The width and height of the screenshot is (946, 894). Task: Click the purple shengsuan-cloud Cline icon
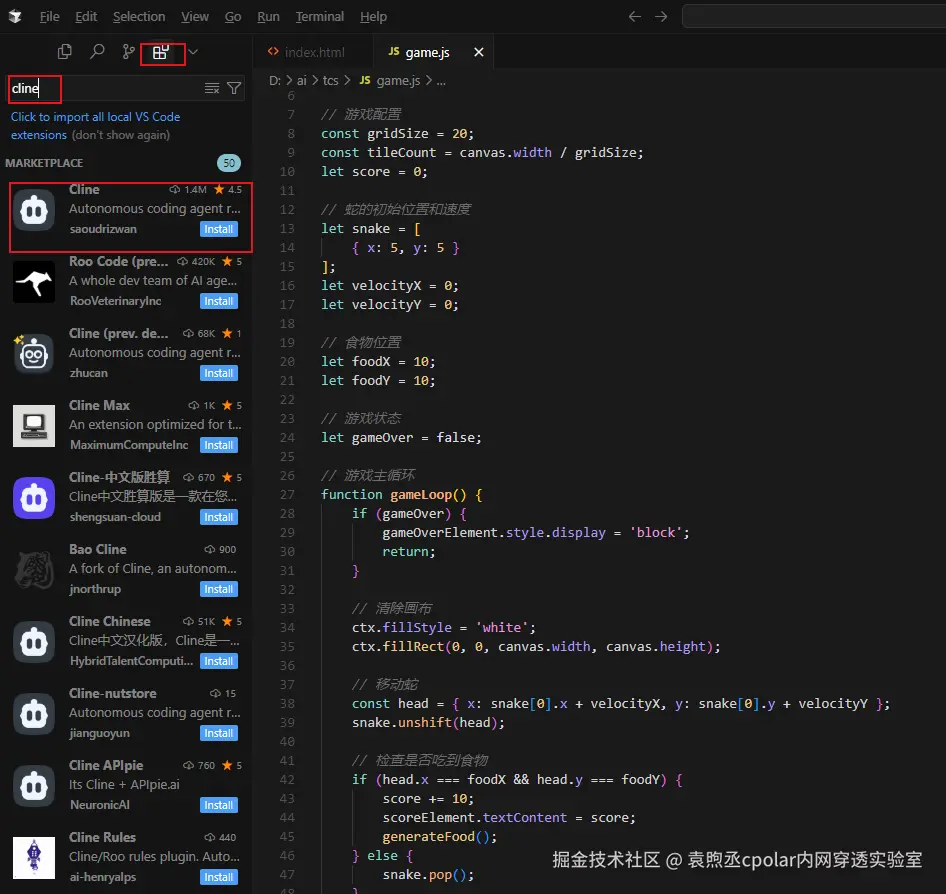tap(34, 498)
